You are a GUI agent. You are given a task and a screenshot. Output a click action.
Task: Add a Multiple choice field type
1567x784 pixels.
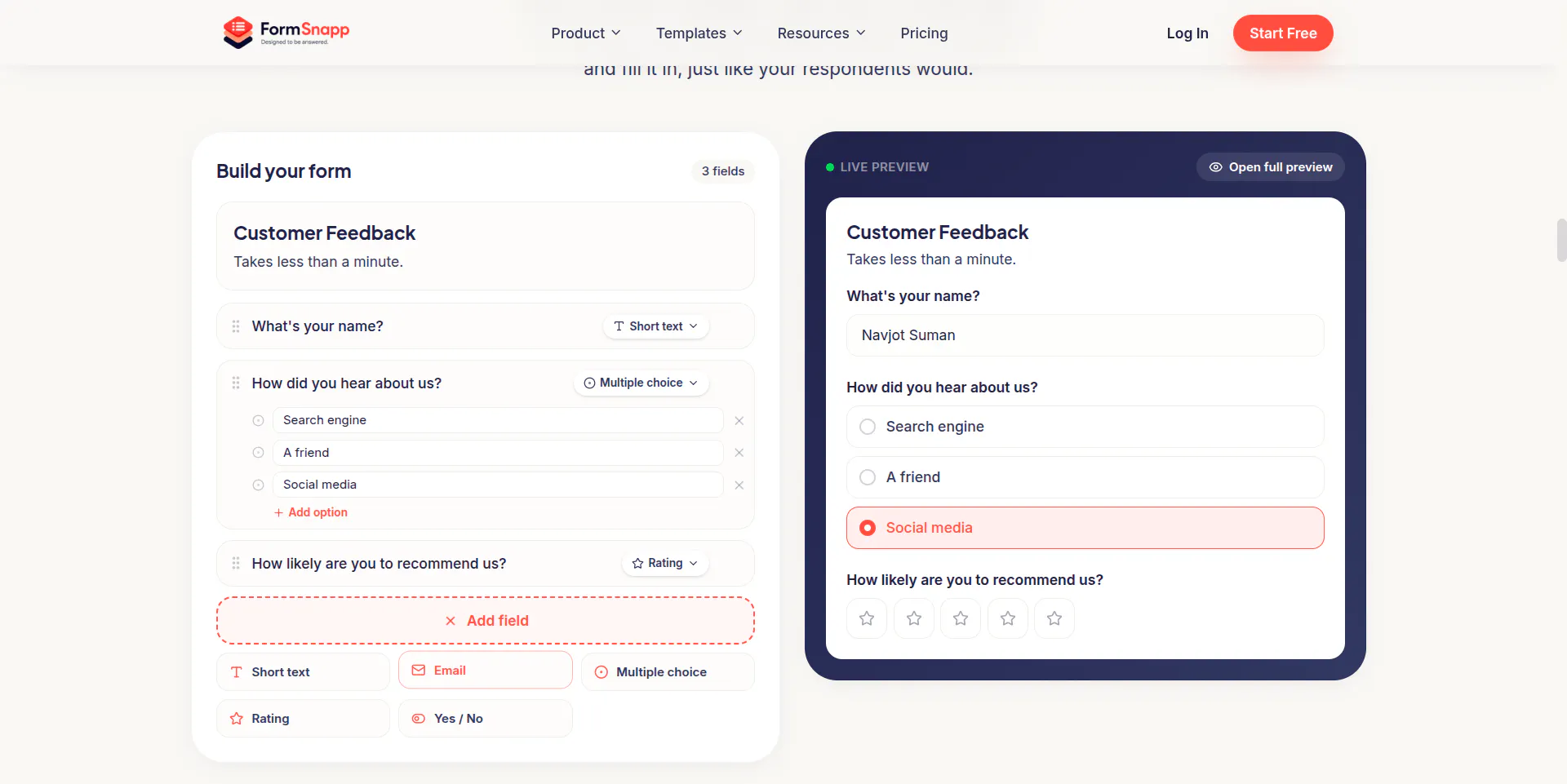point(668,672)
